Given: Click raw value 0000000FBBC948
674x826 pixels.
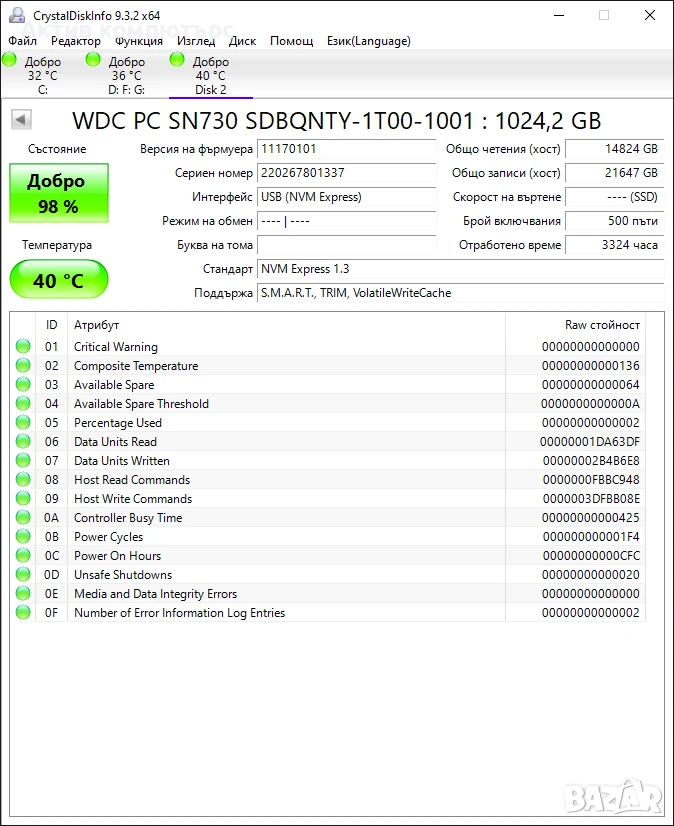Looking at the screenshot, I should coord(591,479).
